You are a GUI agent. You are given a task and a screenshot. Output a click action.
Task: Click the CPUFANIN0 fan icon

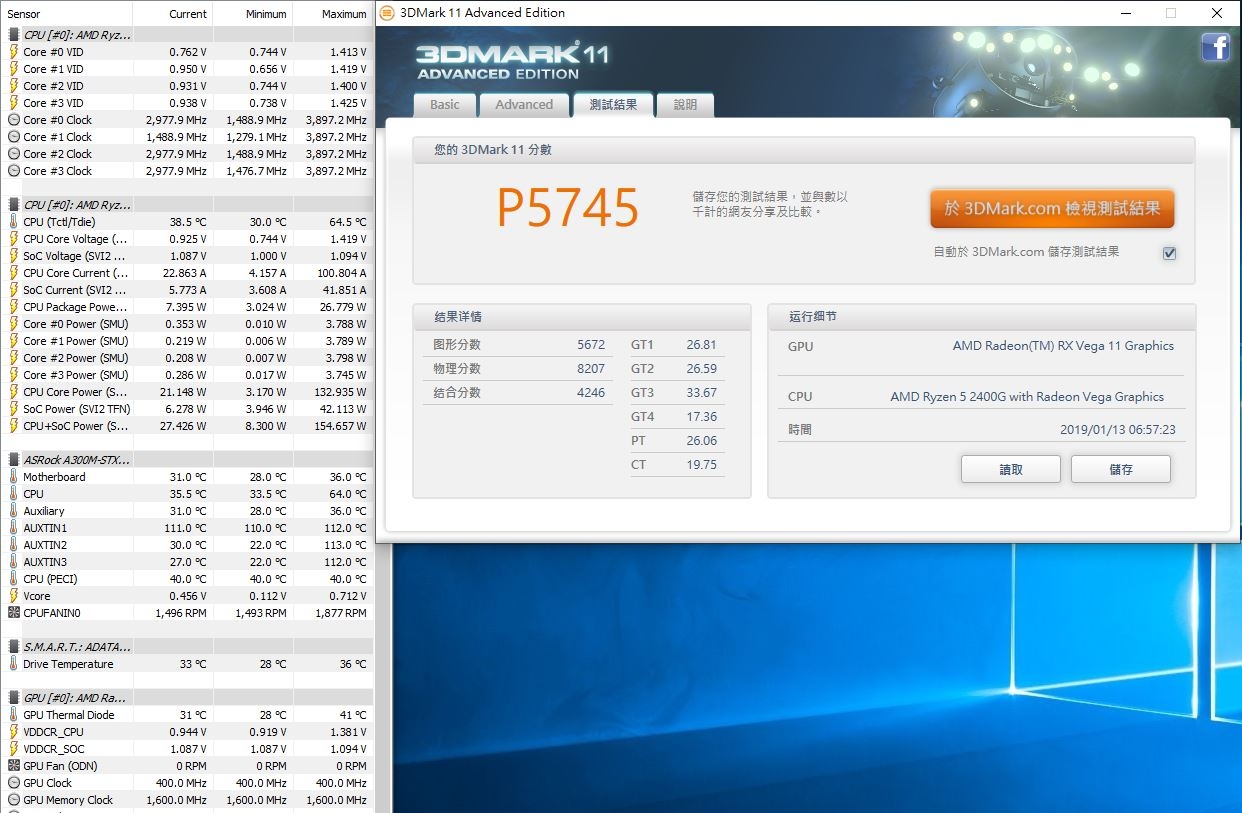pyautogui.click(x=13, y=613)
